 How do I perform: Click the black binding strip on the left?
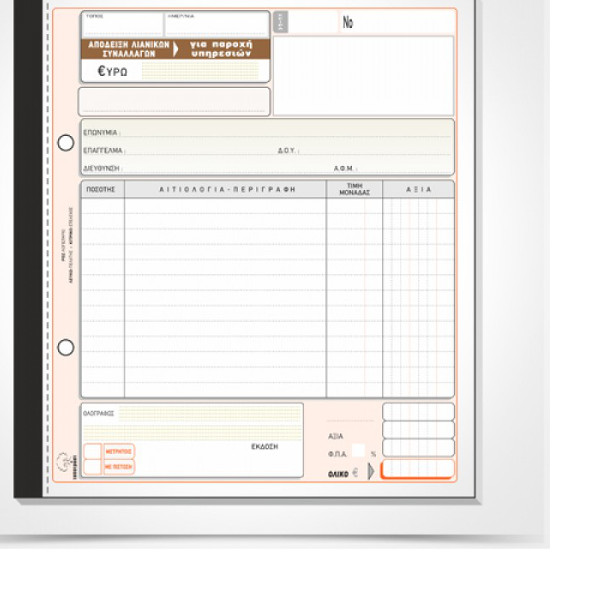coord(28,250)
